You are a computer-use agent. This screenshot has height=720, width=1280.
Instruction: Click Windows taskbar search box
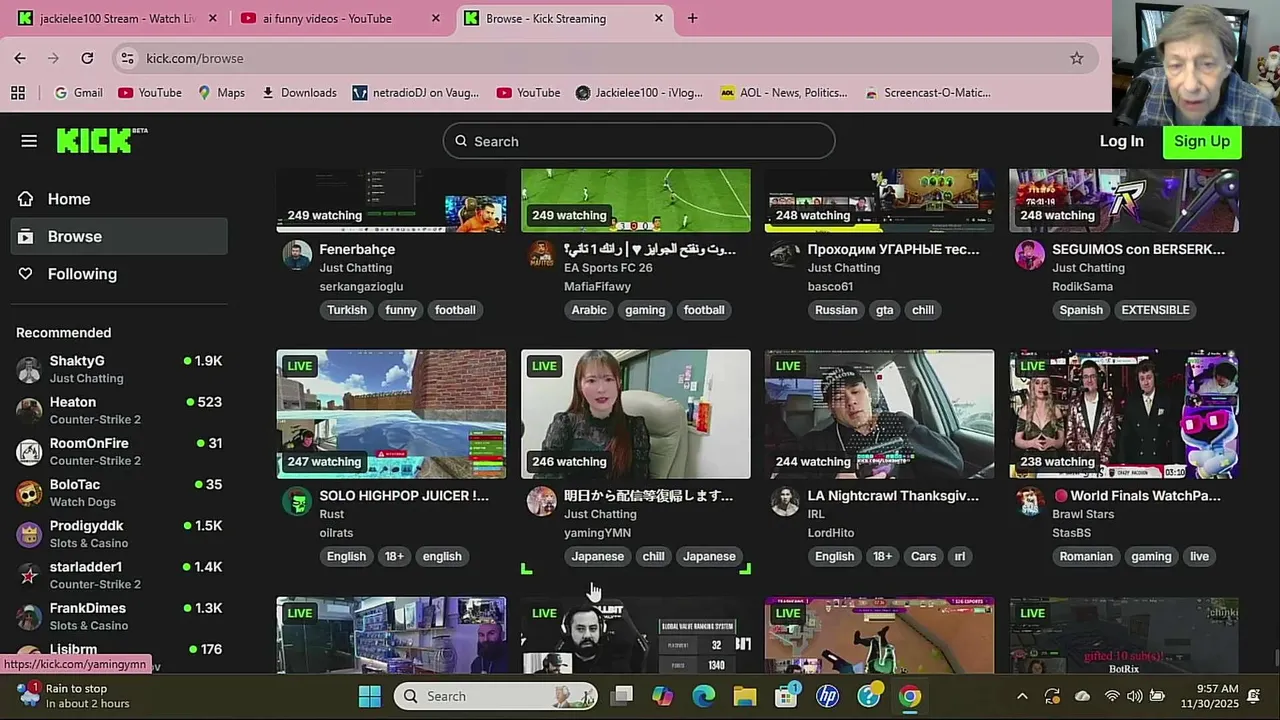coord(496,696)
